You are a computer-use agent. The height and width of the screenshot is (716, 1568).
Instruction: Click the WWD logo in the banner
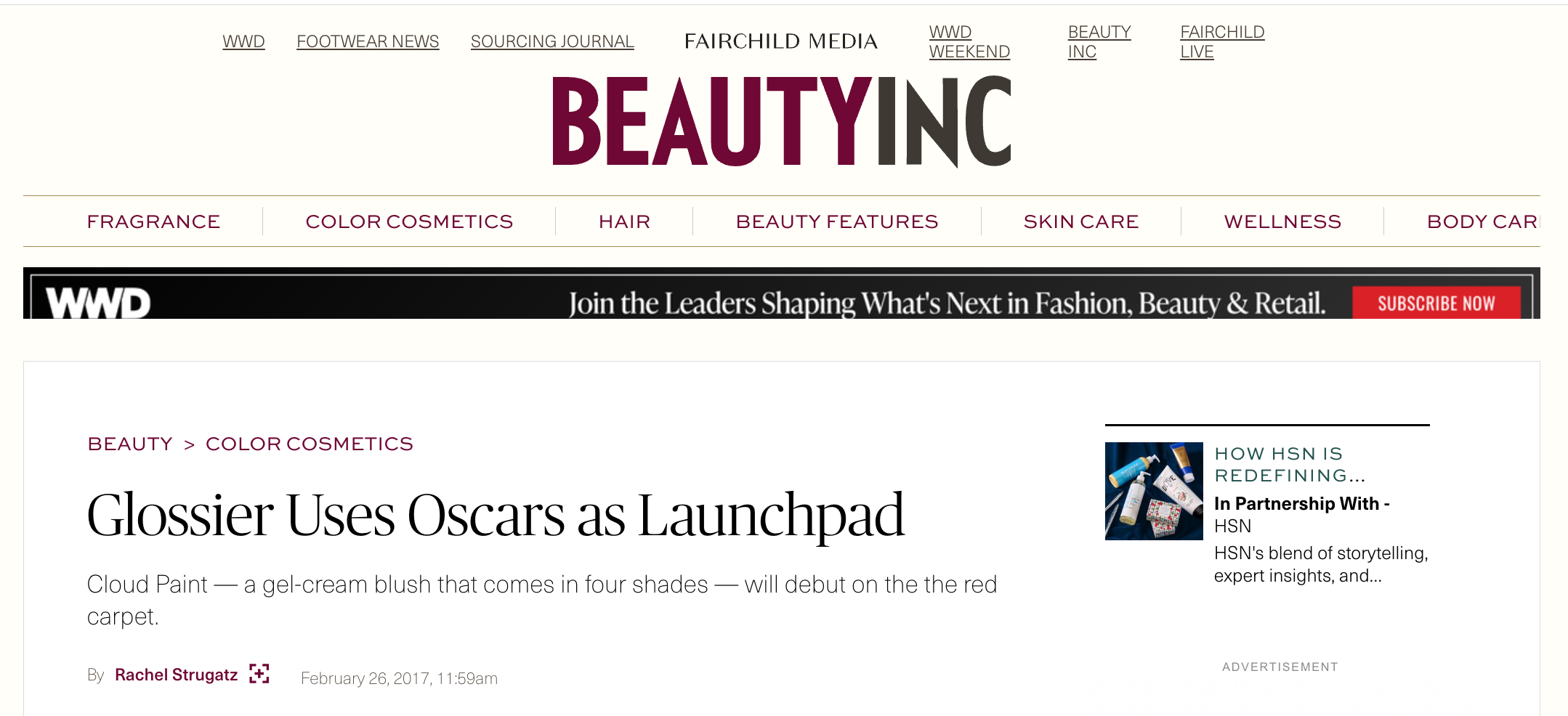pos(98,303)
